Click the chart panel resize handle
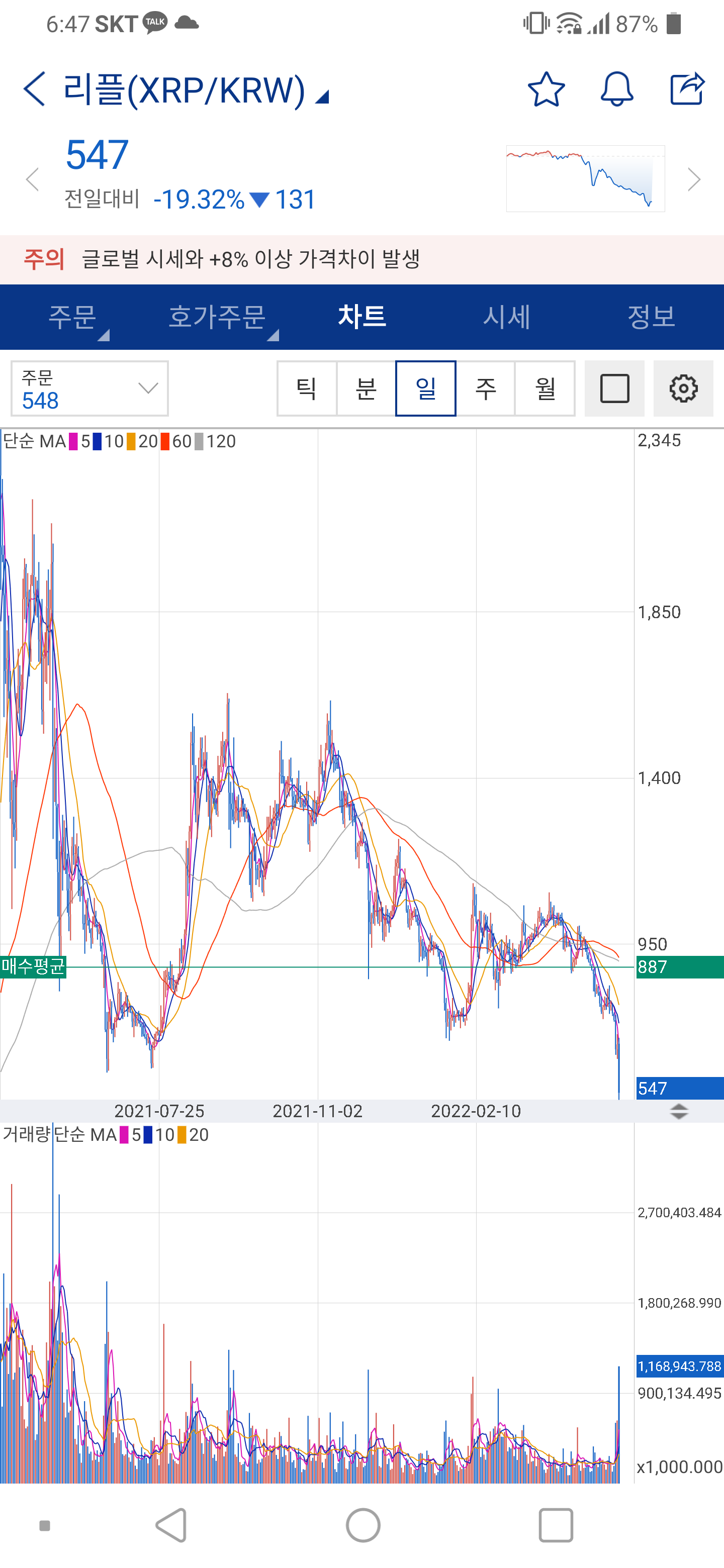This screenshot has height=1568, width=724. coord(678,1111)
